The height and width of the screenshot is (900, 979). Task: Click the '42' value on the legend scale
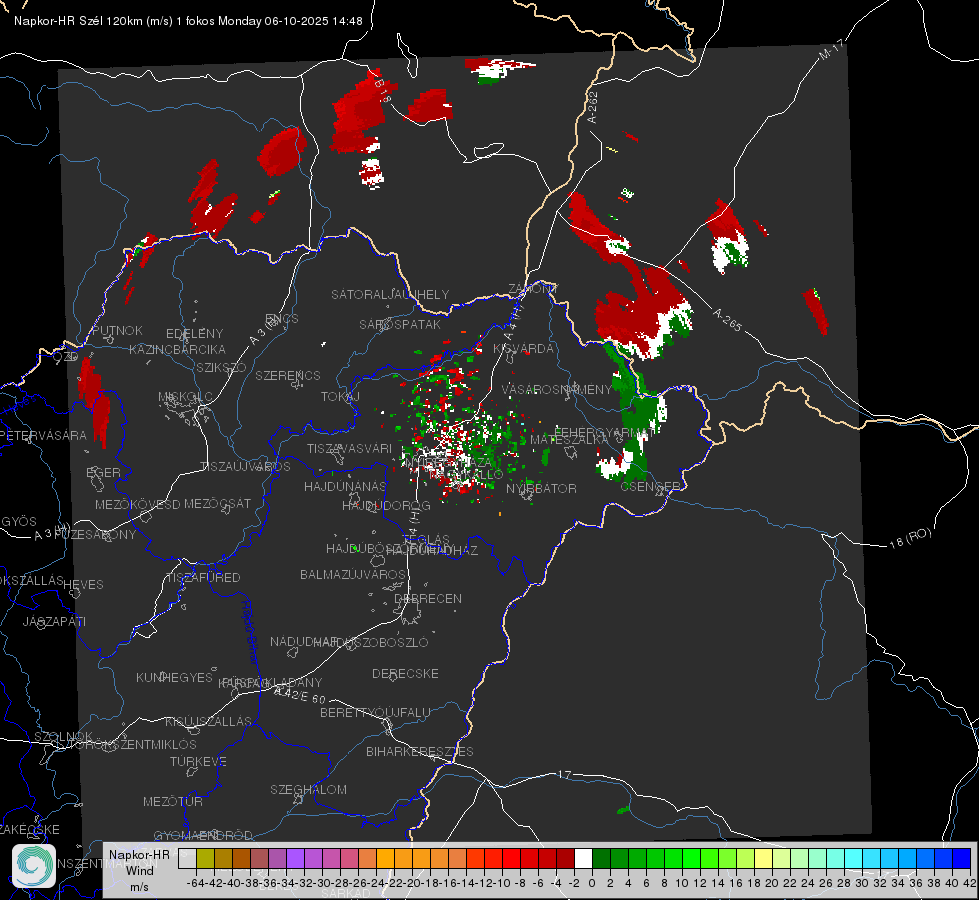(969, 883)
